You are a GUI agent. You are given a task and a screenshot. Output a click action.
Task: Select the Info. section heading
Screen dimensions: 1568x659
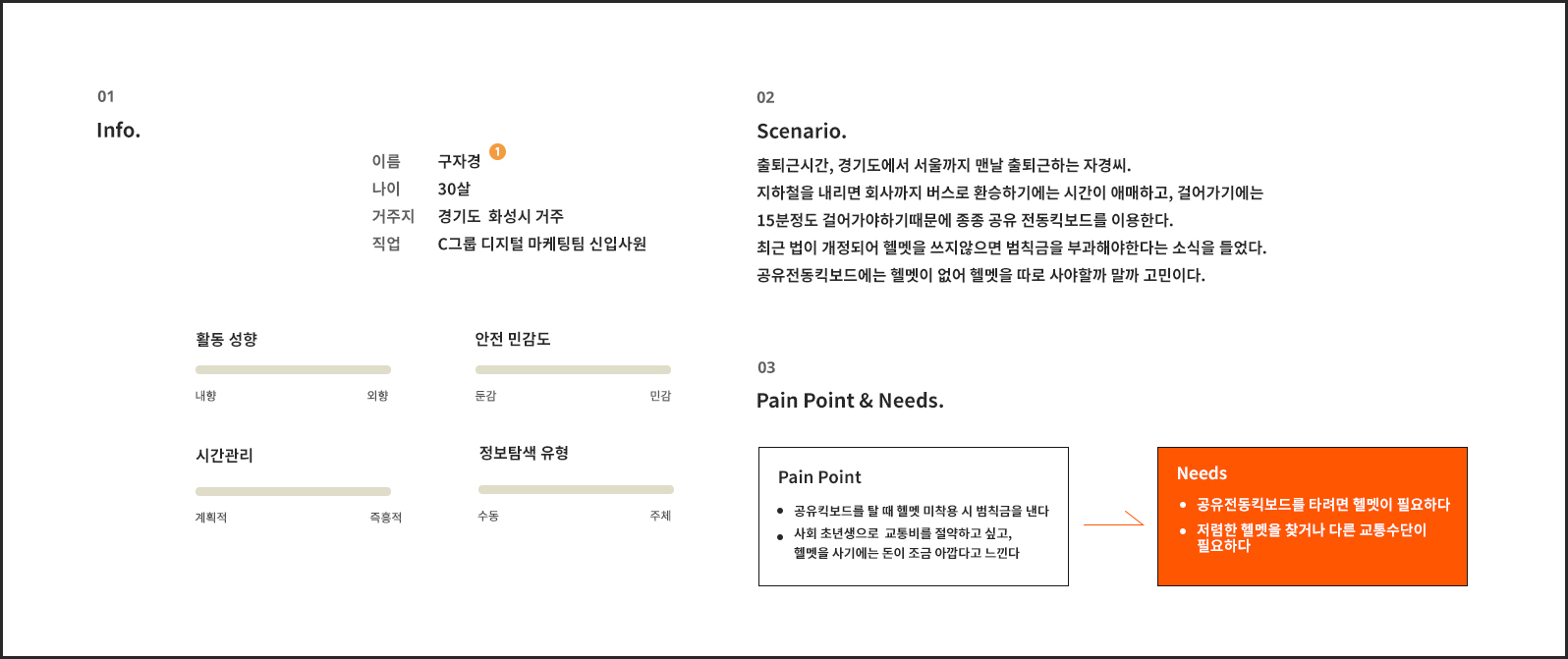[x=119, y=131]
